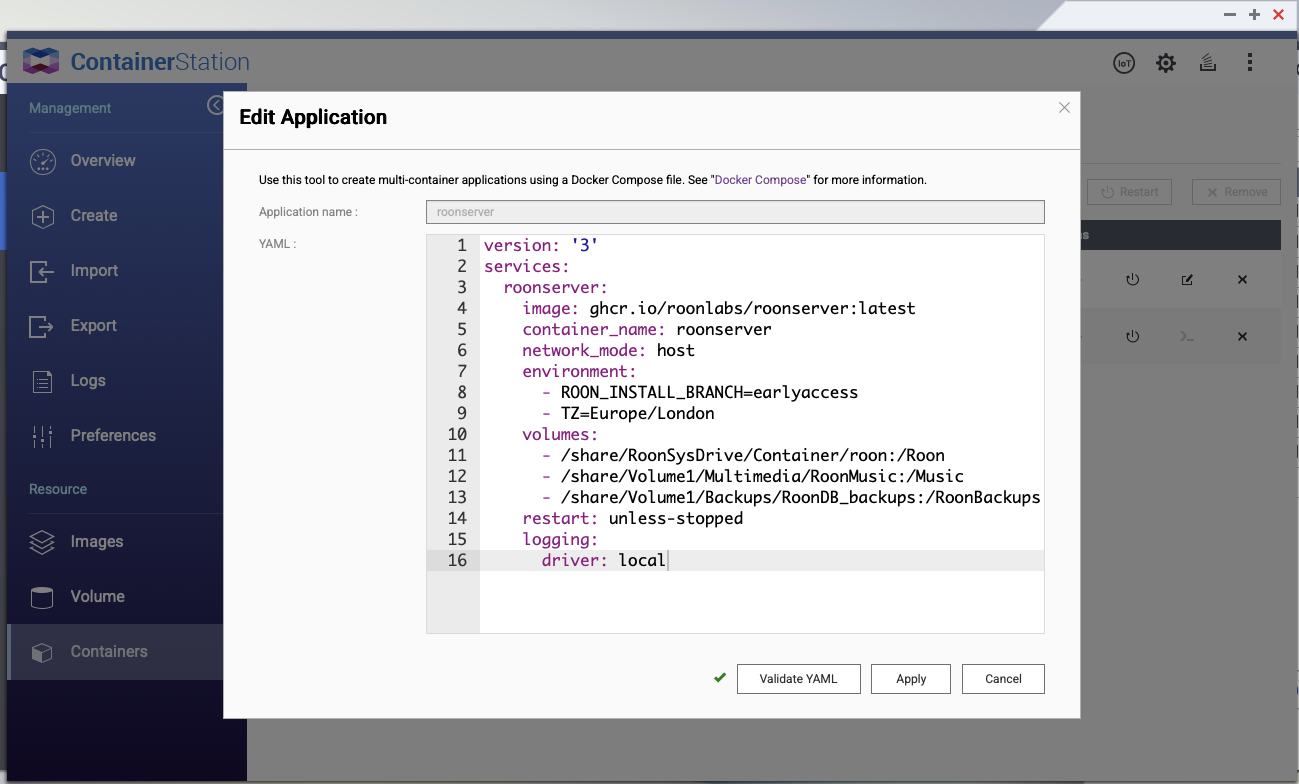The height and width of the screenshot is (784, 1299).
Task: Click power icon in first container row
Action: [x=1132, y=280]
